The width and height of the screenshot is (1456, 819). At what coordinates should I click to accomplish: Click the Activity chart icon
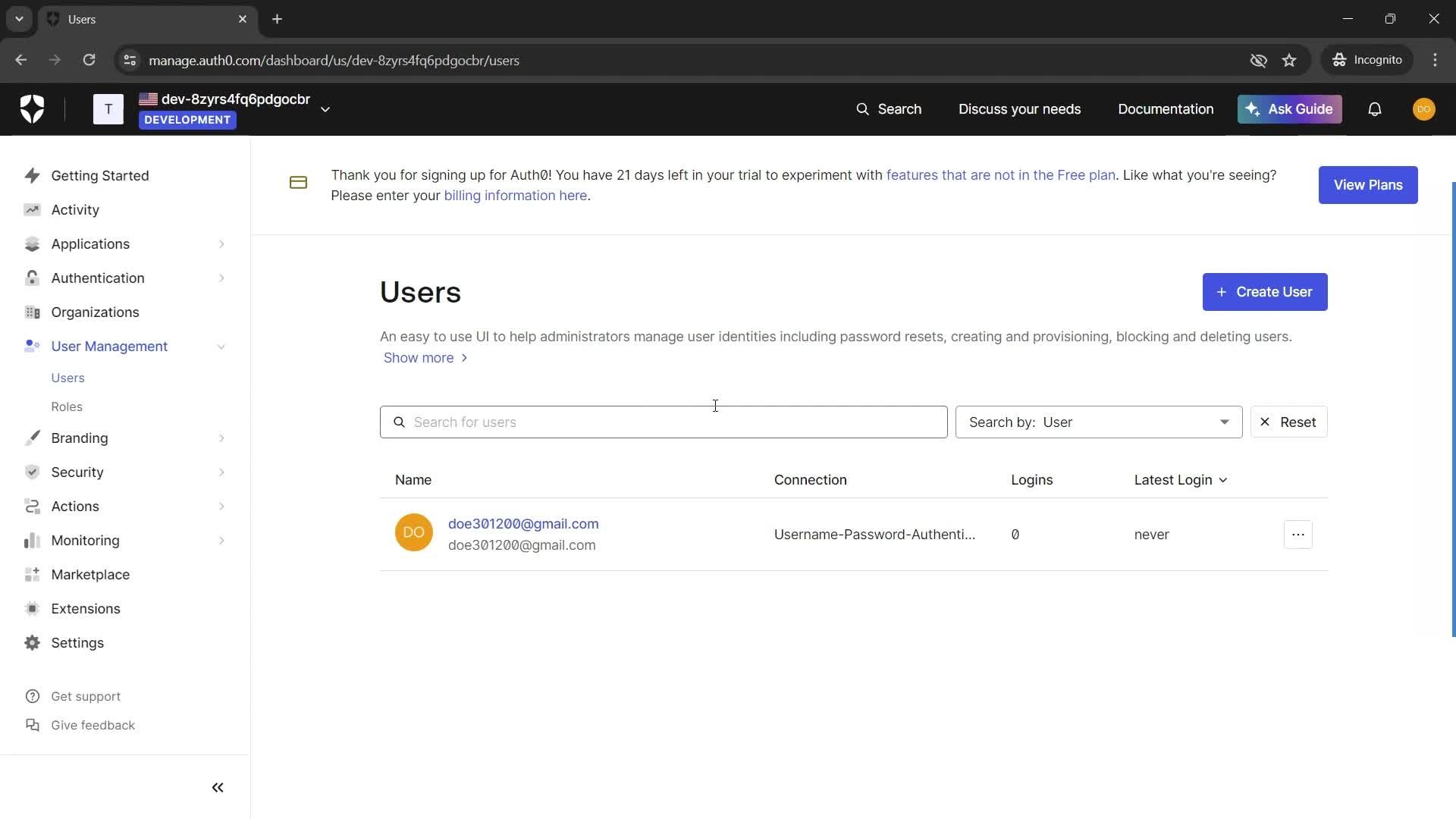(x=32, y=209)
